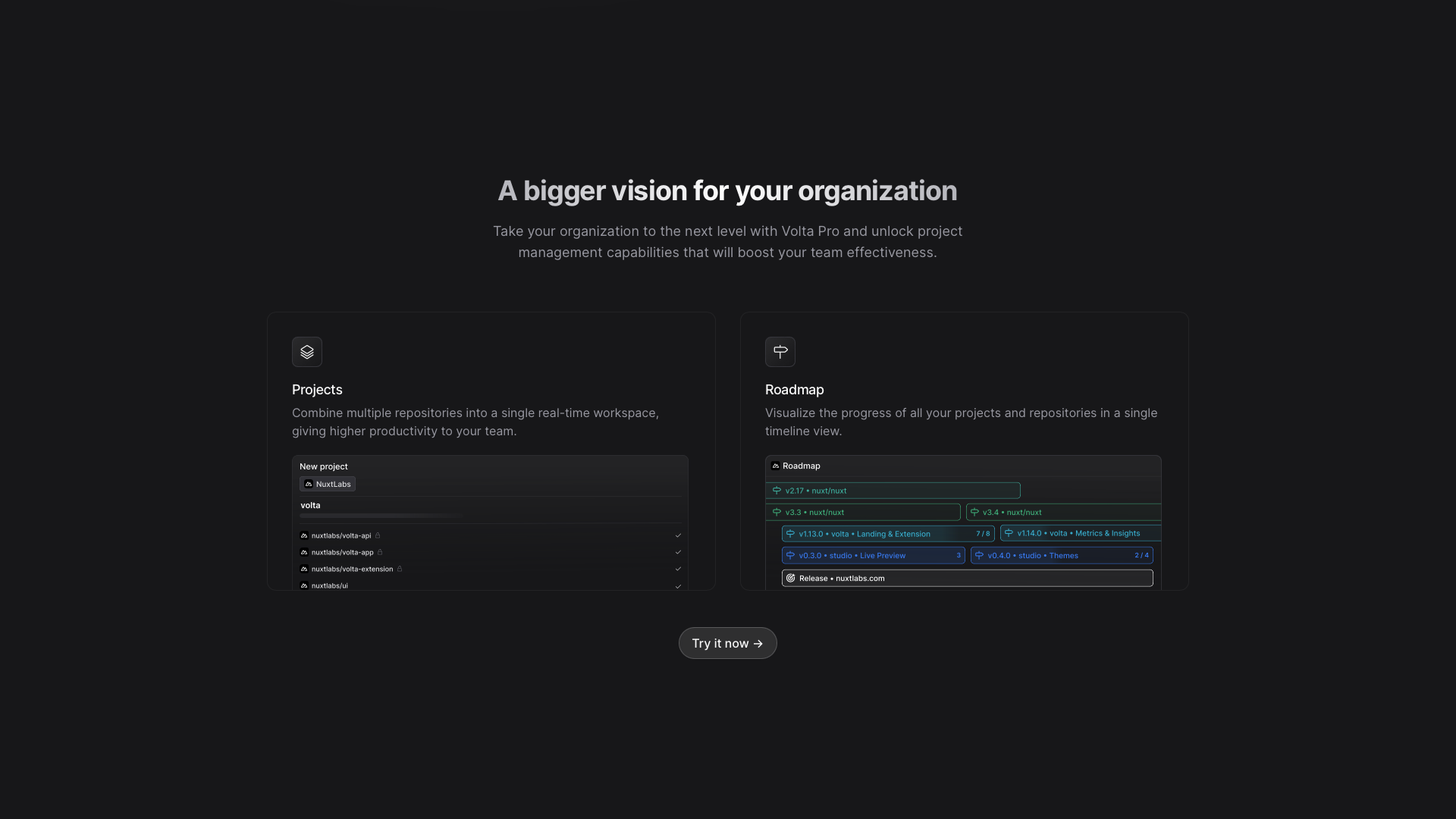The width and height of the screenshot is (1456, 819).
Task: Click milestone icon on v0.4.0 bar
Action: (979, 555)
